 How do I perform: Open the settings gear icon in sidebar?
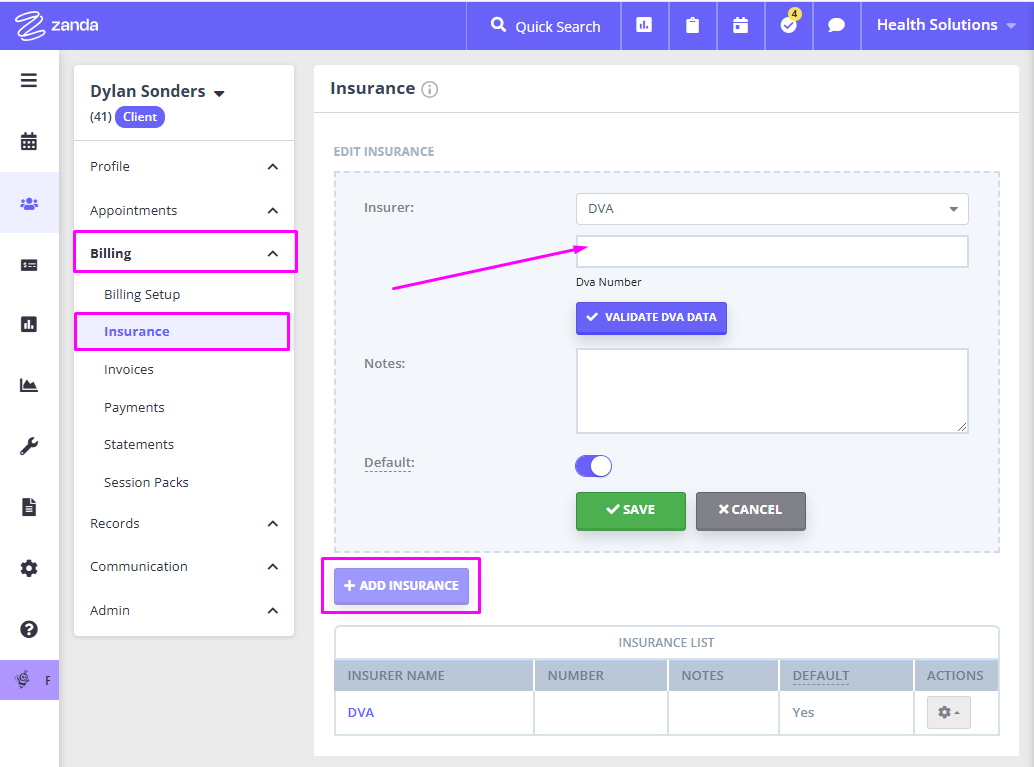point(29,568)
